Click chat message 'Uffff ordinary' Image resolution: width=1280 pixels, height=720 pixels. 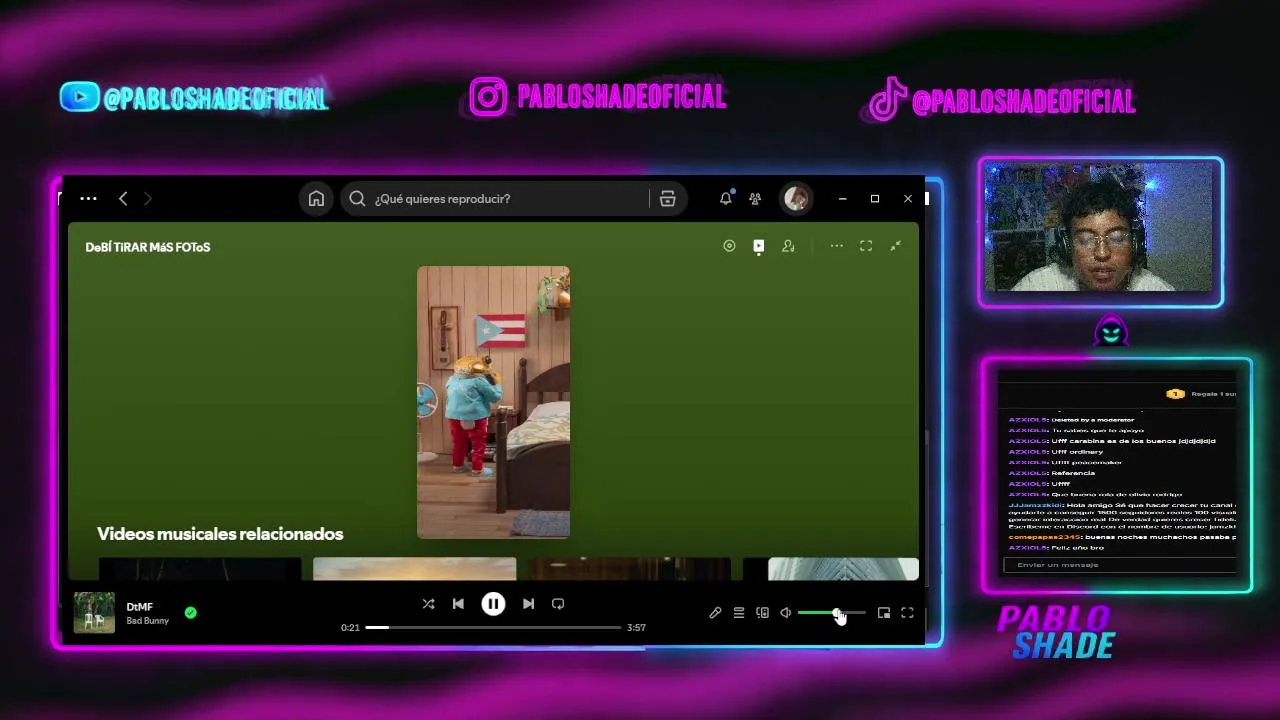pos(1075,452)
